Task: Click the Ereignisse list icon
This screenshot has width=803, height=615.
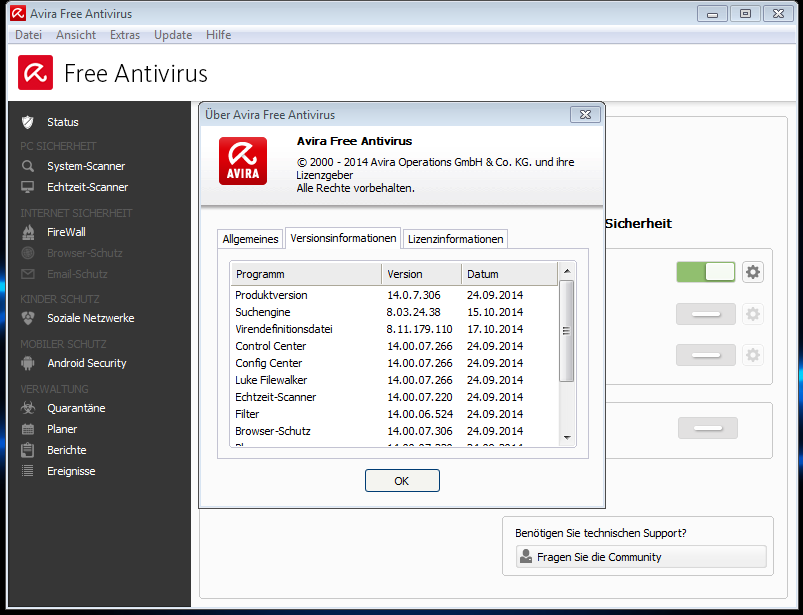Action: [28, 471]
